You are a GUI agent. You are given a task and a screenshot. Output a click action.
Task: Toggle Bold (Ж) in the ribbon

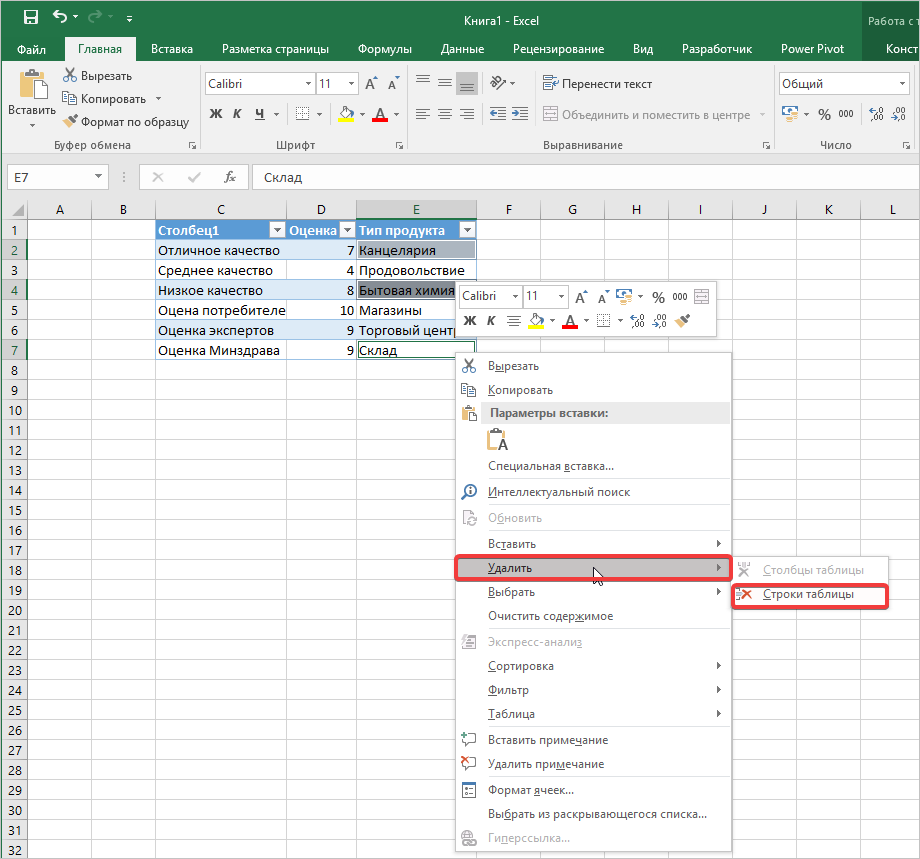tap(215, 114)
